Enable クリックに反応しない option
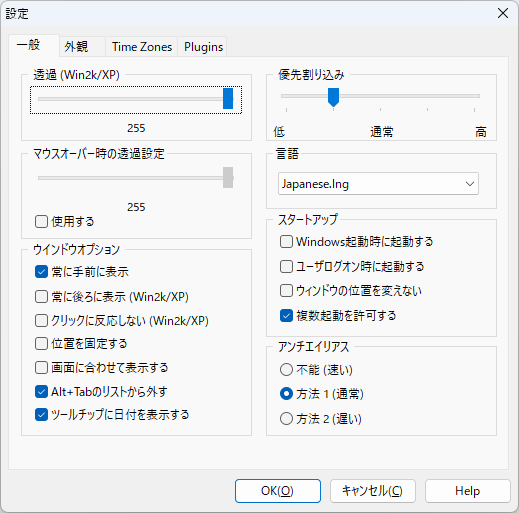Screen dimensions: 519x513 (x=41, y=321)
